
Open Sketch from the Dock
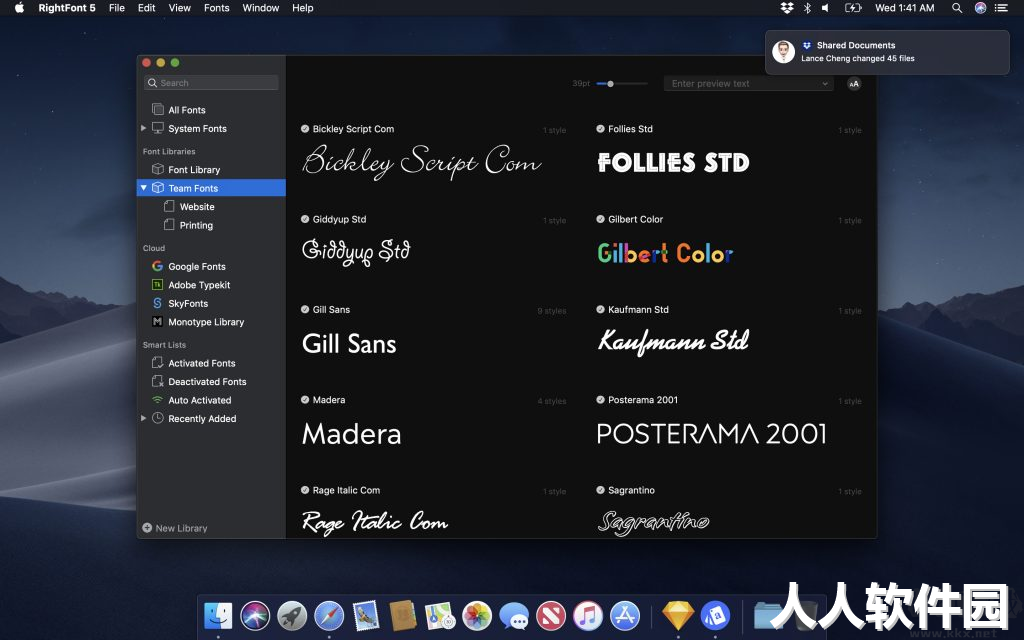point(678,615)
